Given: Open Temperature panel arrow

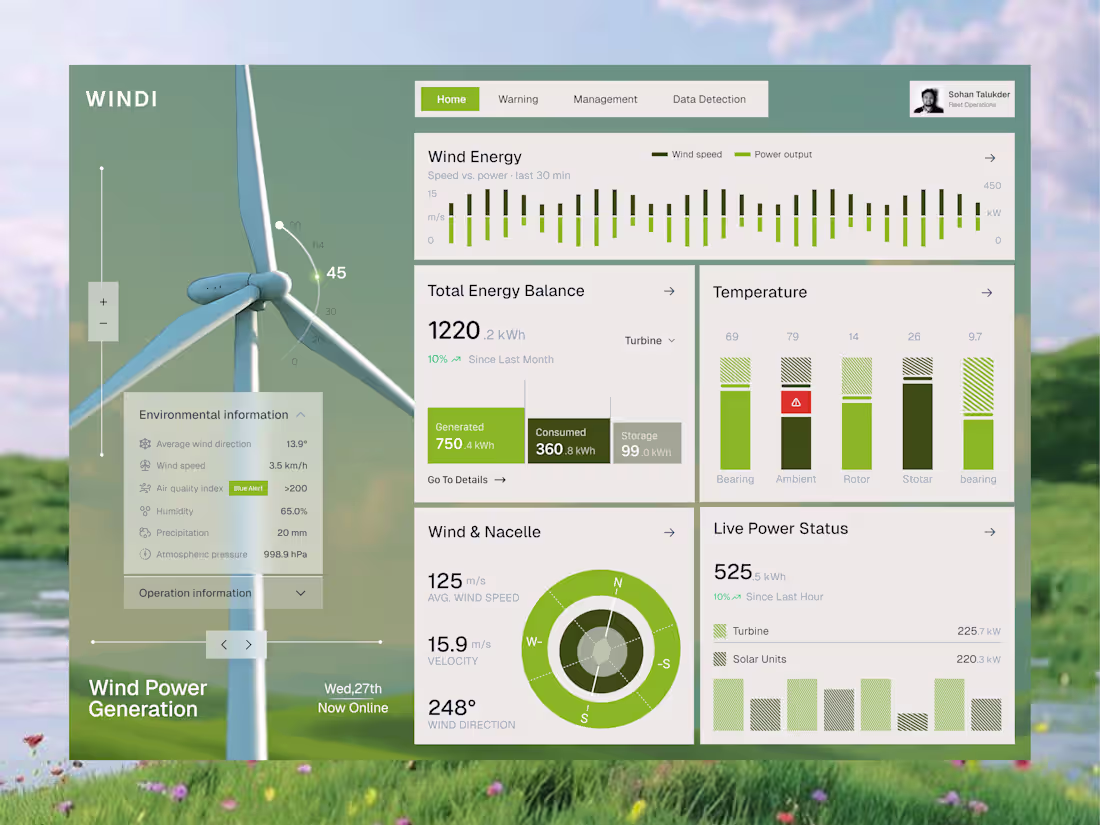Looking at the screenshot, I should point(986,292).
